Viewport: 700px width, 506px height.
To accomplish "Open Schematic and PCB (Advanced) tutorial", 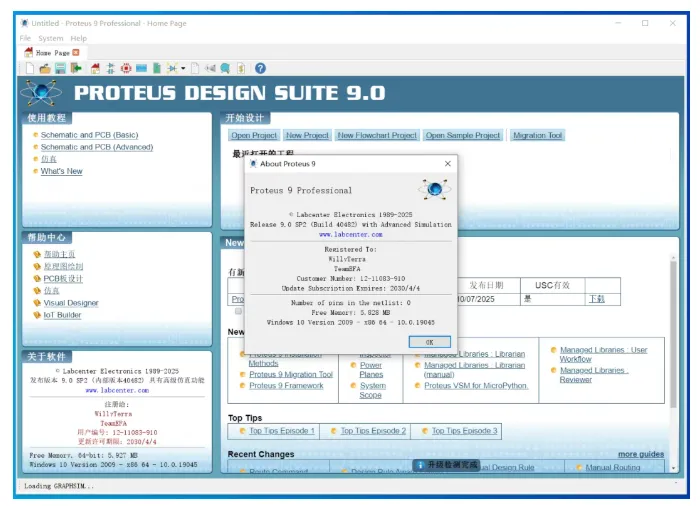I will tap(97, 147).
